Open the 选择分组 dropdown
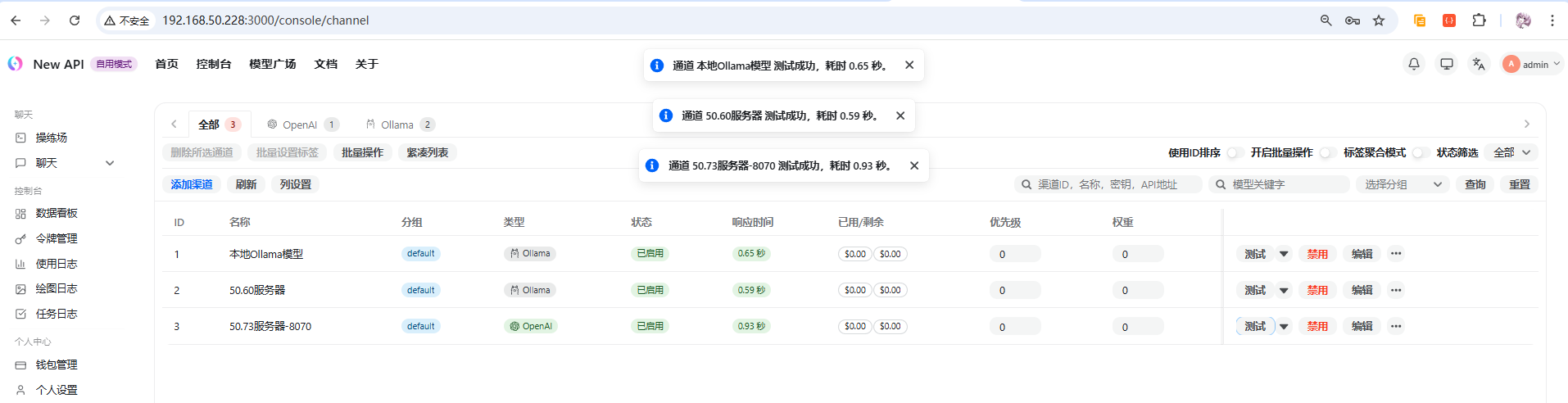 pyautogui.click(x=1403, y=185)
